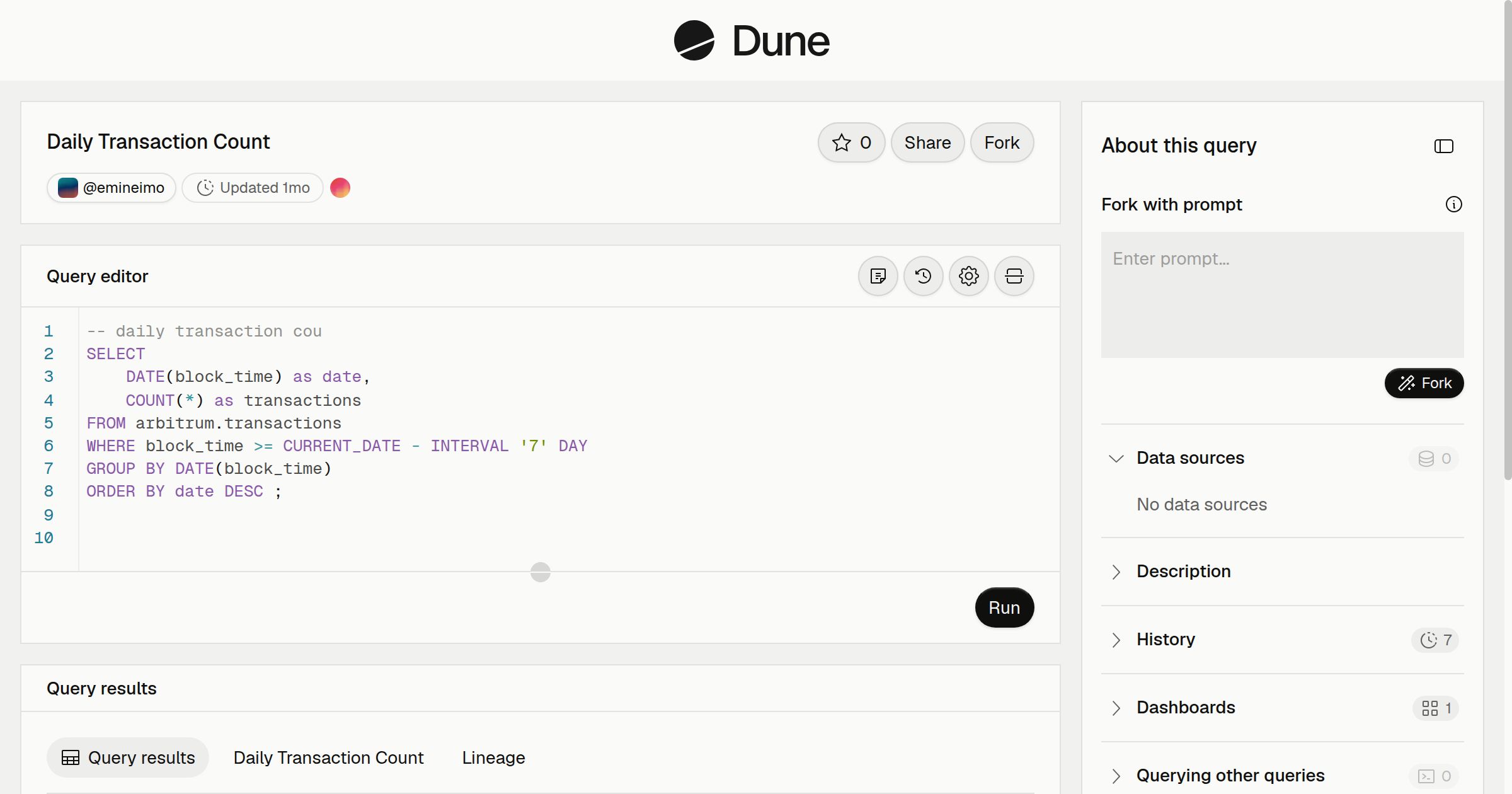Grab the editor resize handle circle
The height and width of the screenshot is (794, 1512).
pyautogui.click(x=541, y=572)
